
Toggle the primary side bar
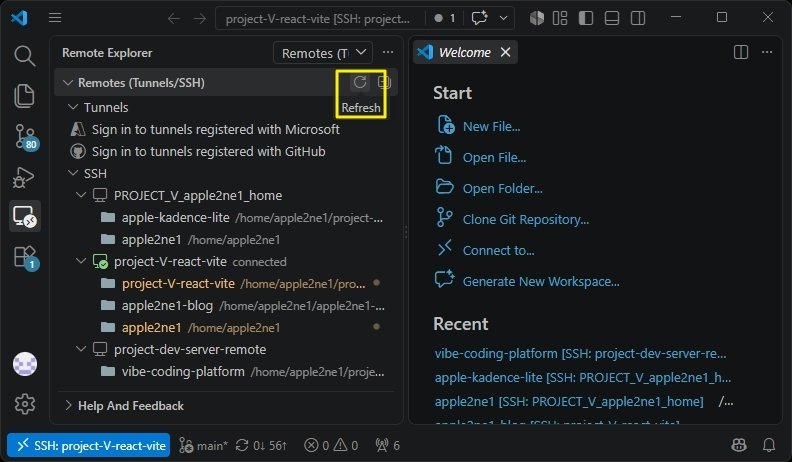(586, 18)
